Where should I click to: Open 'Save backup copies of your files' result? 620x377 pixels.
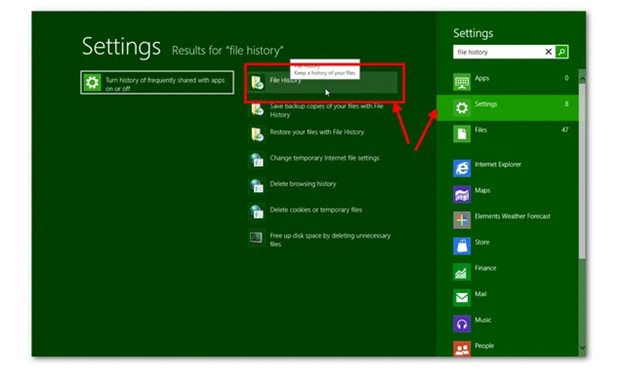[326, 110]
